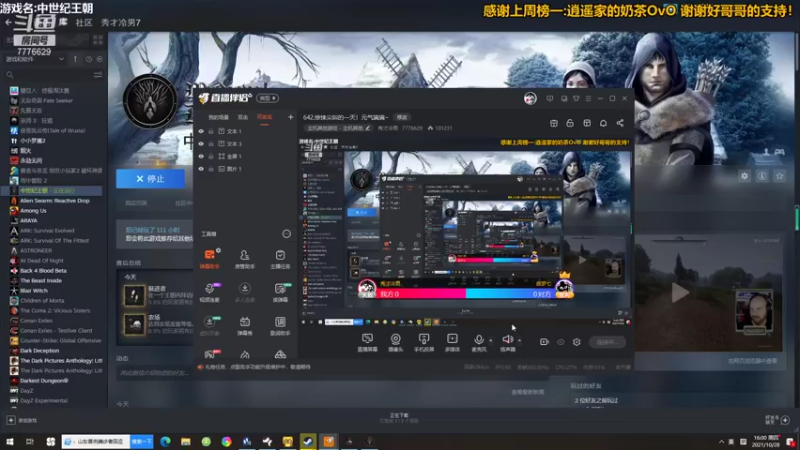Image resolution: width=800 pixels, height=450 pixels.
Task: Click the streamer avatar in Douyu title bar
Action: [530, 98]
